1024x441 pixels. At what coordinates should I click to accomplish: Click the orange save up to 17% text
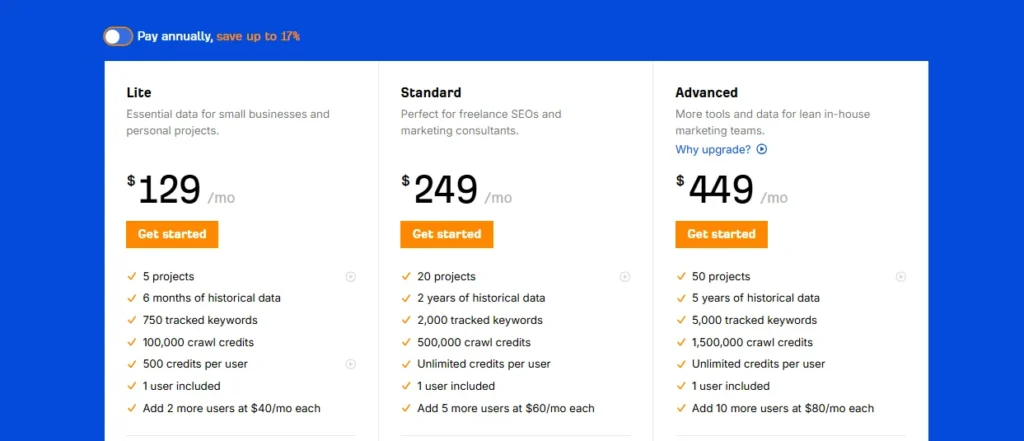click(258, 37)
